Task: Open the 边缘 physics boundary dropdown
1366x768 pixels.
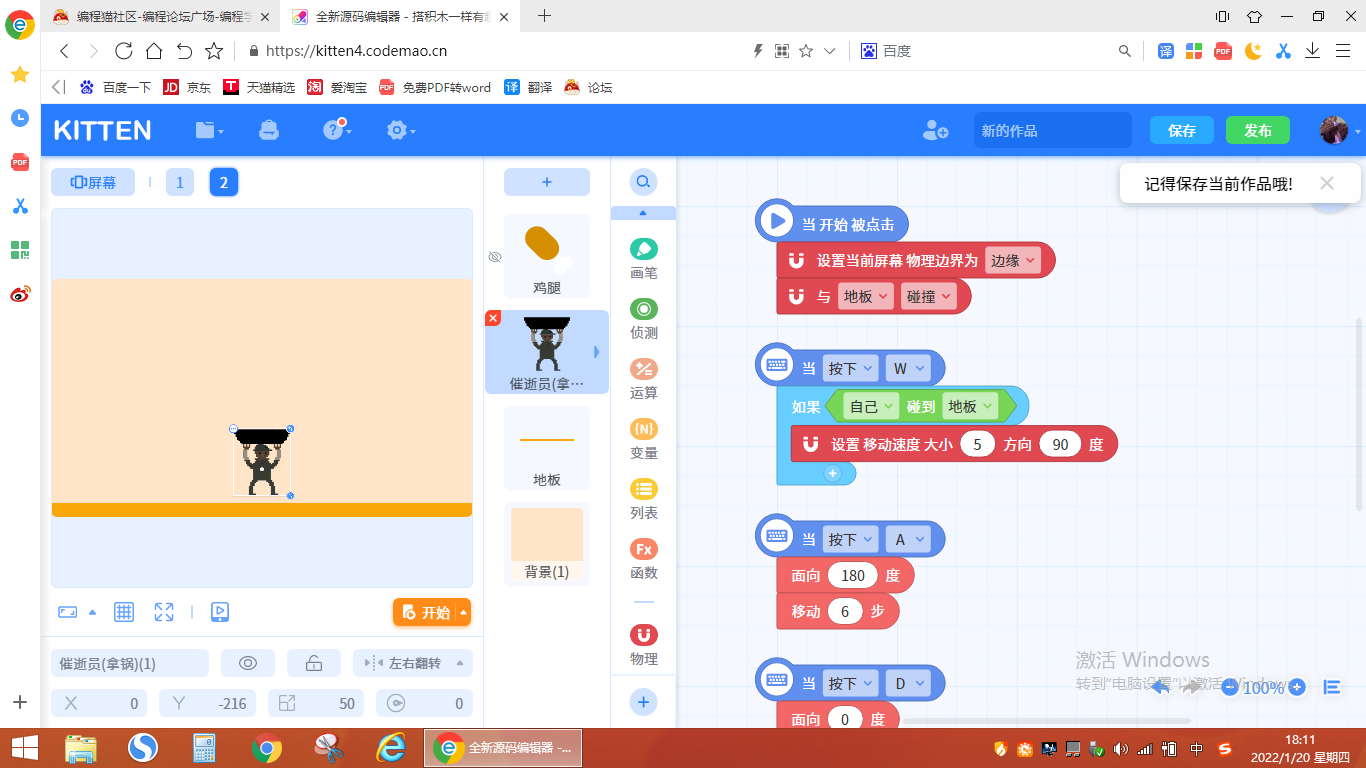Action: (1013, 260)
